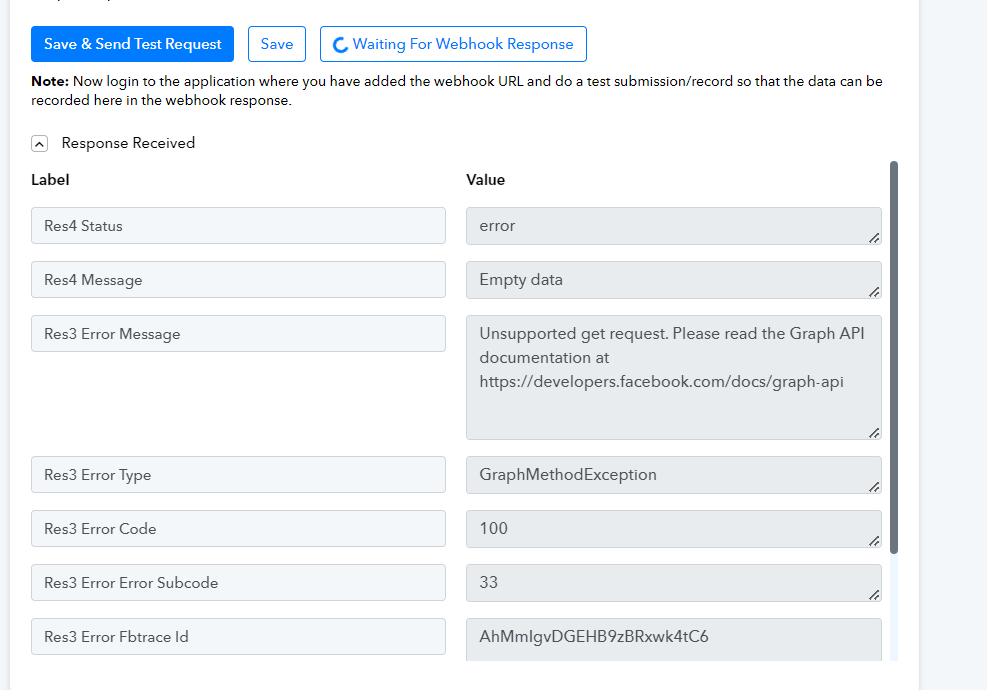Click resize handle of the 'error' value box

tap(874, 238)
